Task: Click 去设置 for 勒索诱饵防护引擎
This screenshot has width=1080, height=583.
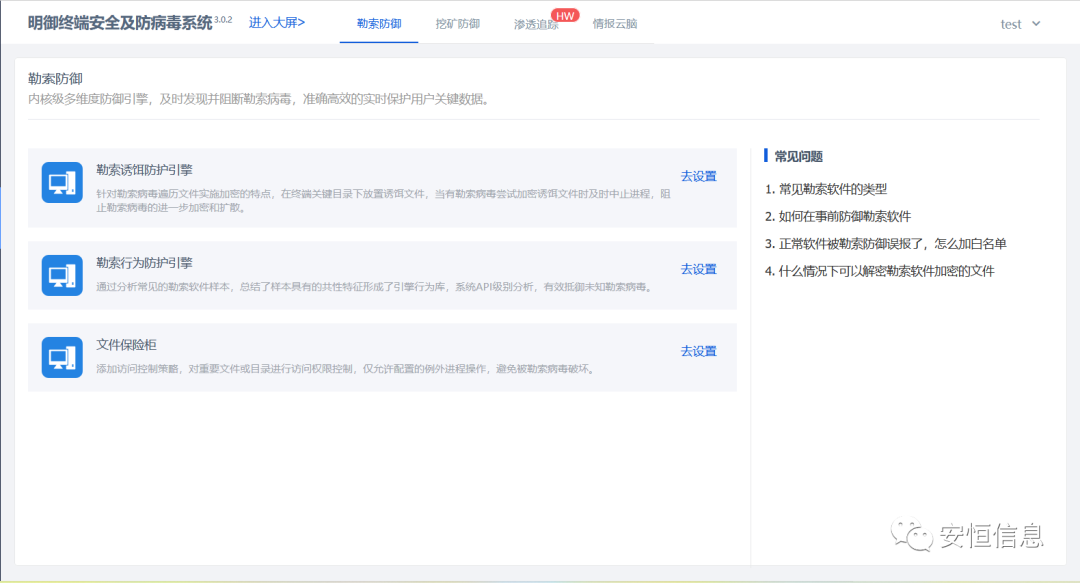Action: pos(698,176)
